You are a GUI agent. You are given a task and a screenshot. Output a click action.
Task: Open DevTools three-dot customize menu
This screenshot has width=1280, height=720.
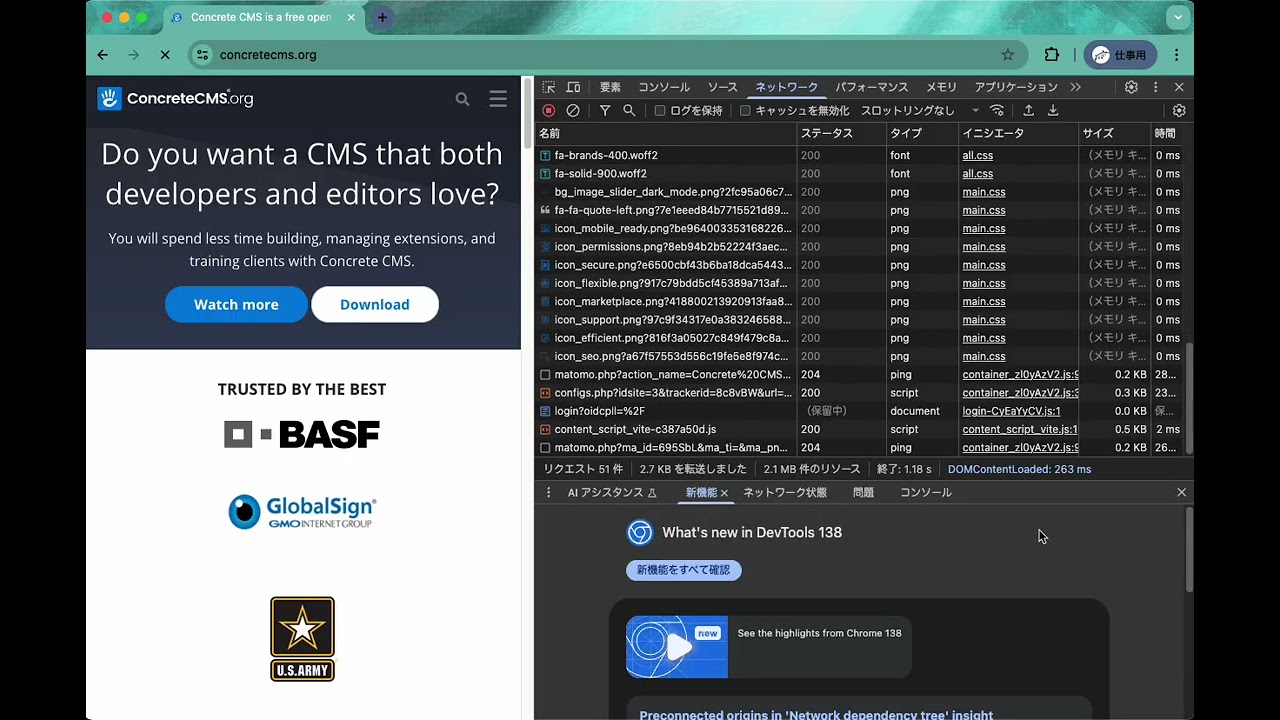pos(1155,87)
